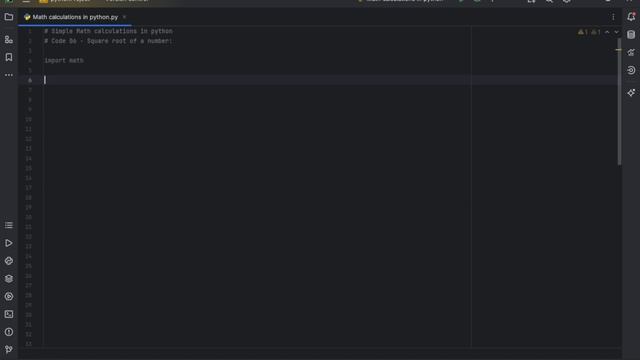Click the 'import math' line
Image resolution: width=640 pixels, height=360 pixels.
tap(64, 60)
